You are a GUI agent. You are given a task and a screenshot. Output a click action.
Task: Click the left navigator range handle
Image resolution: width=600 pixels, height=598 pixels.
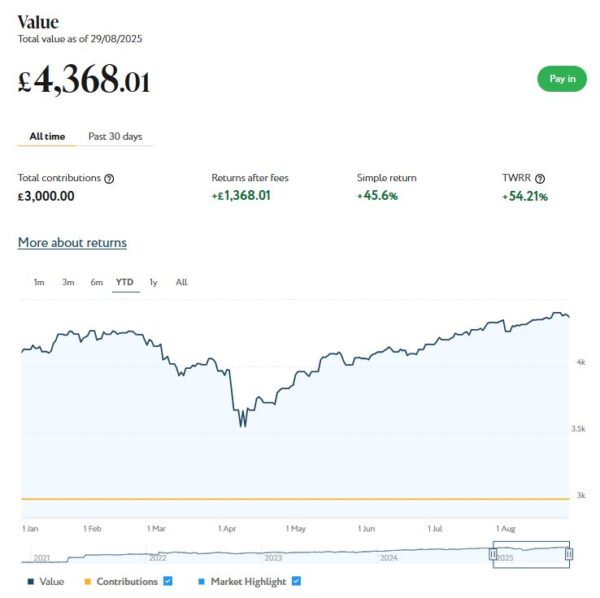point(493,553)
